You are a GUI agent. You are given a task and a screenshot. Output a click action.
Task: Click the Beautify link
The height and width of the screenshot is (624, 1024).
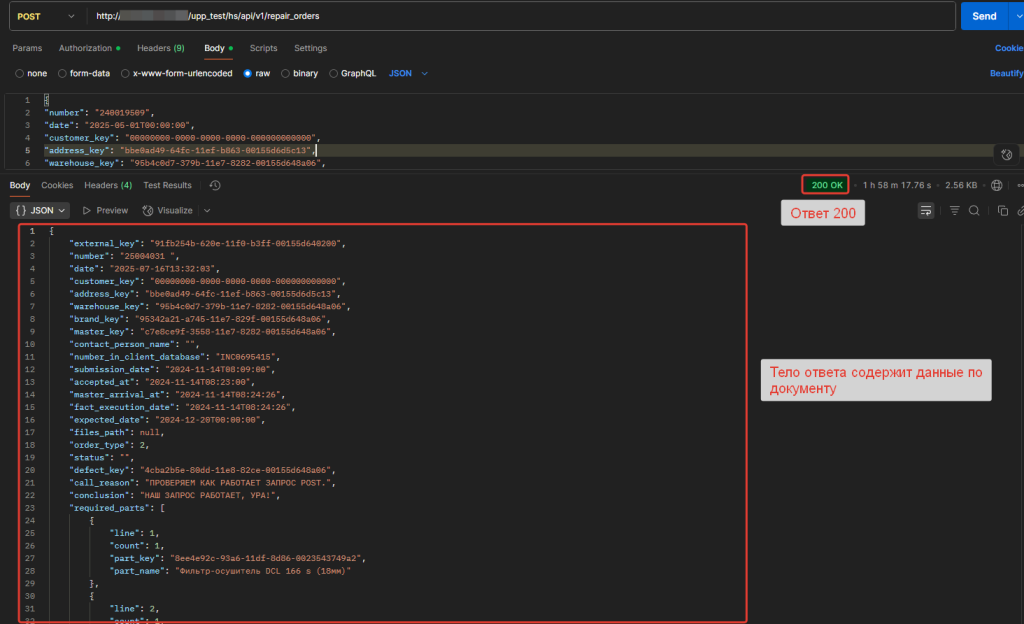tap(1005, 74)
